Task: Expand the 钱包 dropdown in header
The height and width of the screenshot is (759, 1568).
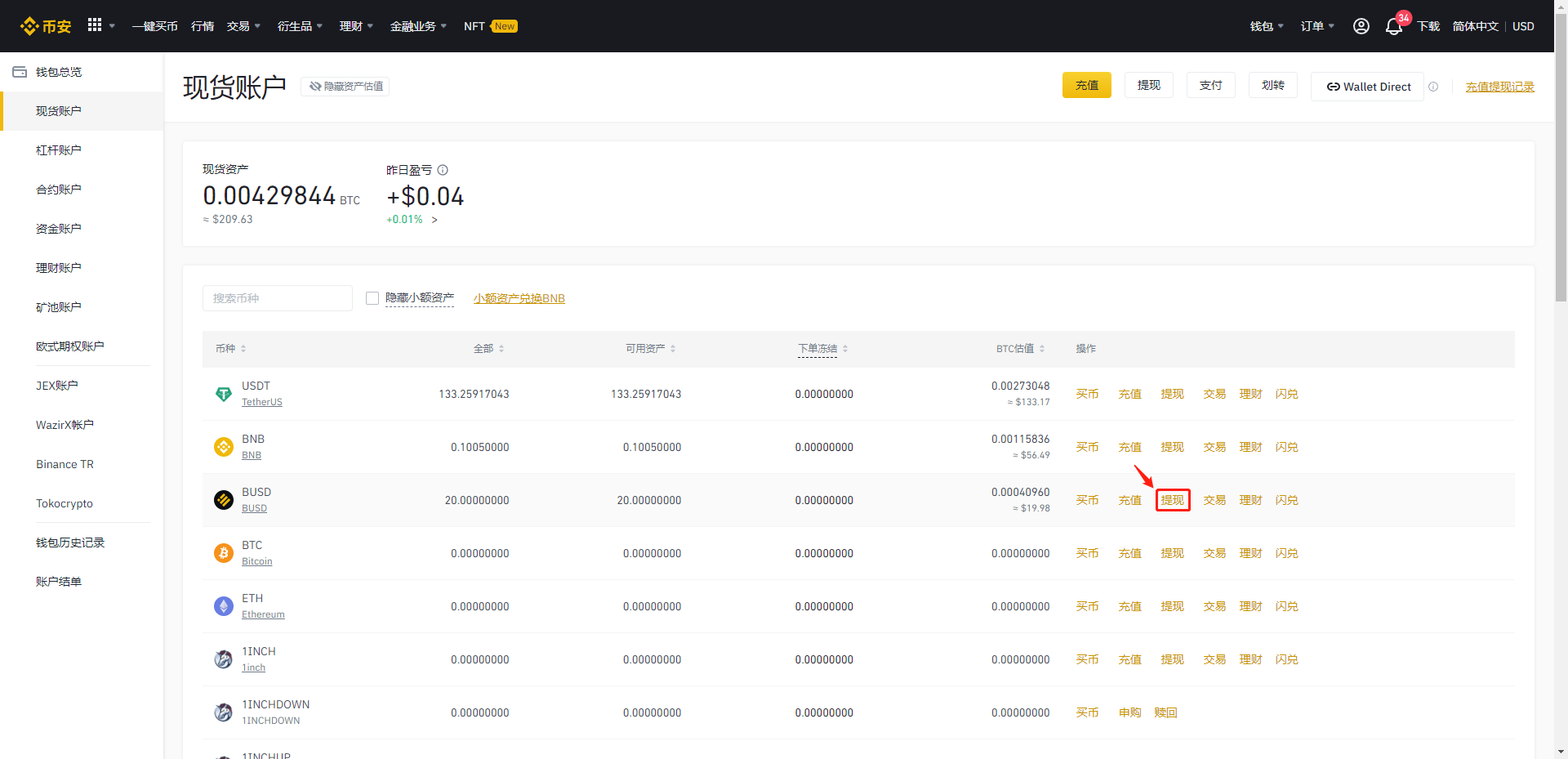Action: coord(1267,26)
